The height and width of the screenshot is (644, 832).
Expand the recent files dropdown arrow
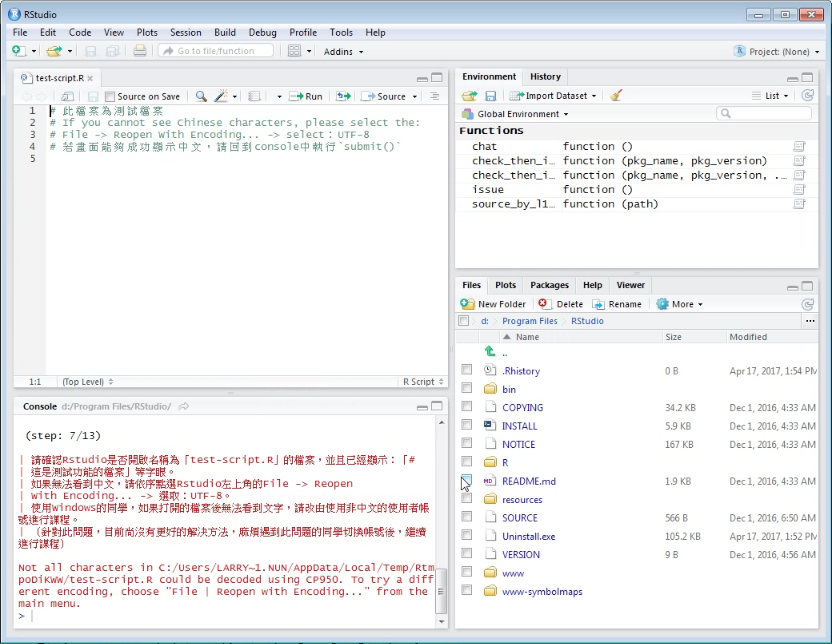click(x=70, y=51)
